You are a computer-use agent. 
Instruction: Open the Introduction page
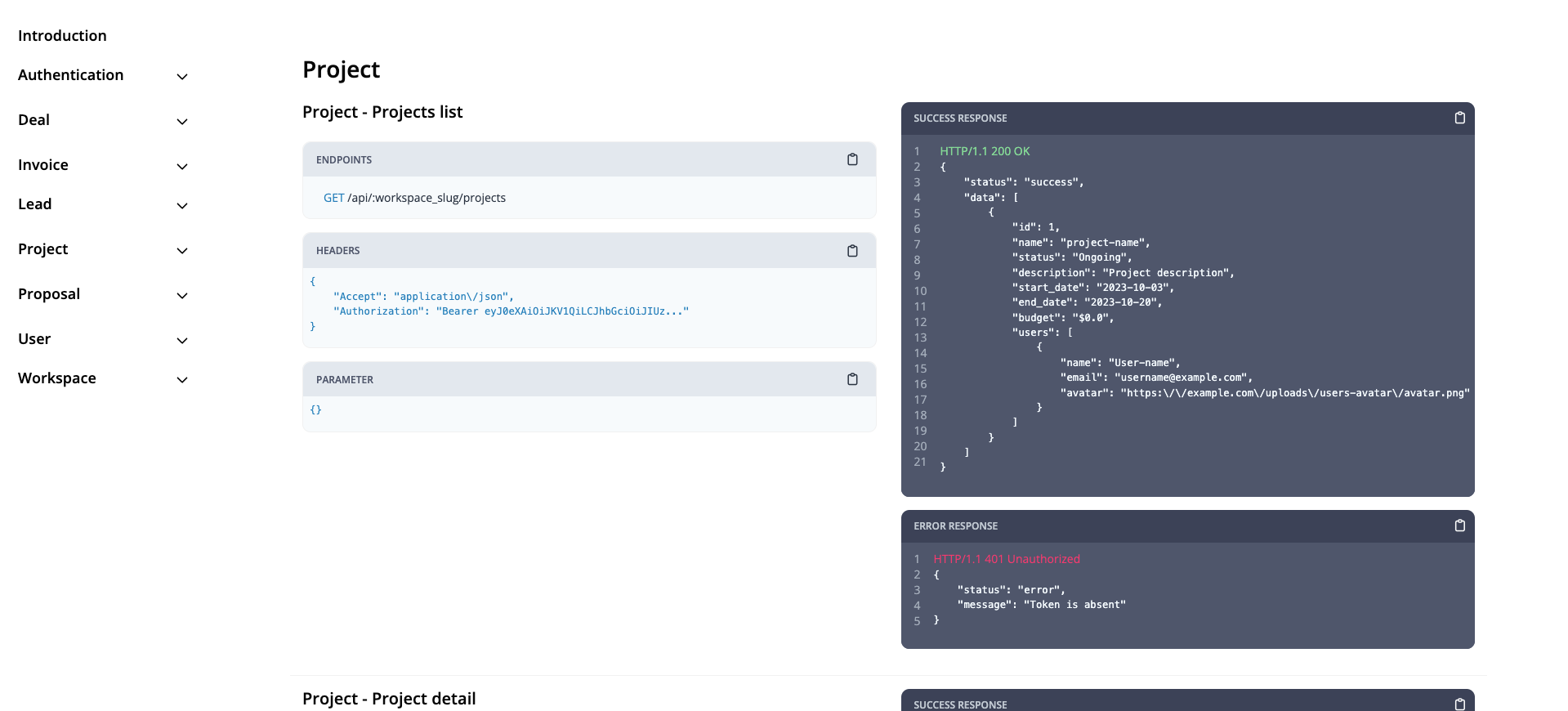[62, 36]
